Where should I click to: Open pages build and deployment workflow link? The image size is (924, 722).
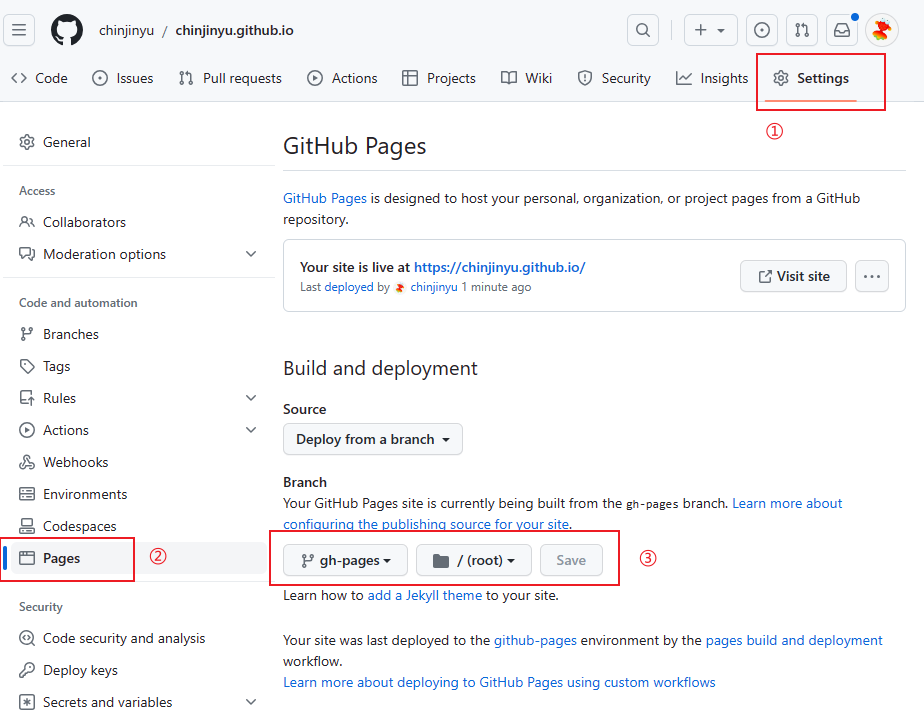[x=794, y=640]
